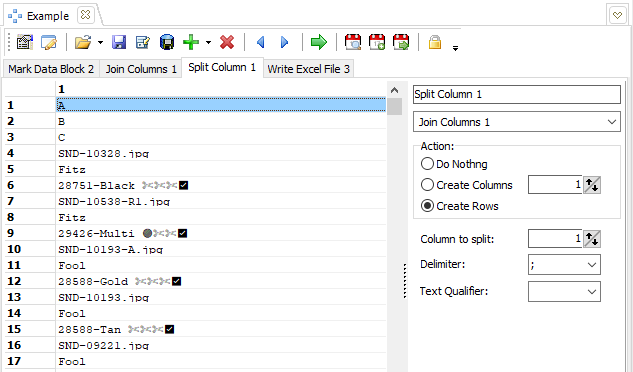633x372 pixels.
Task: Select the Fool cell in row 11
Action: pos(221,265)
